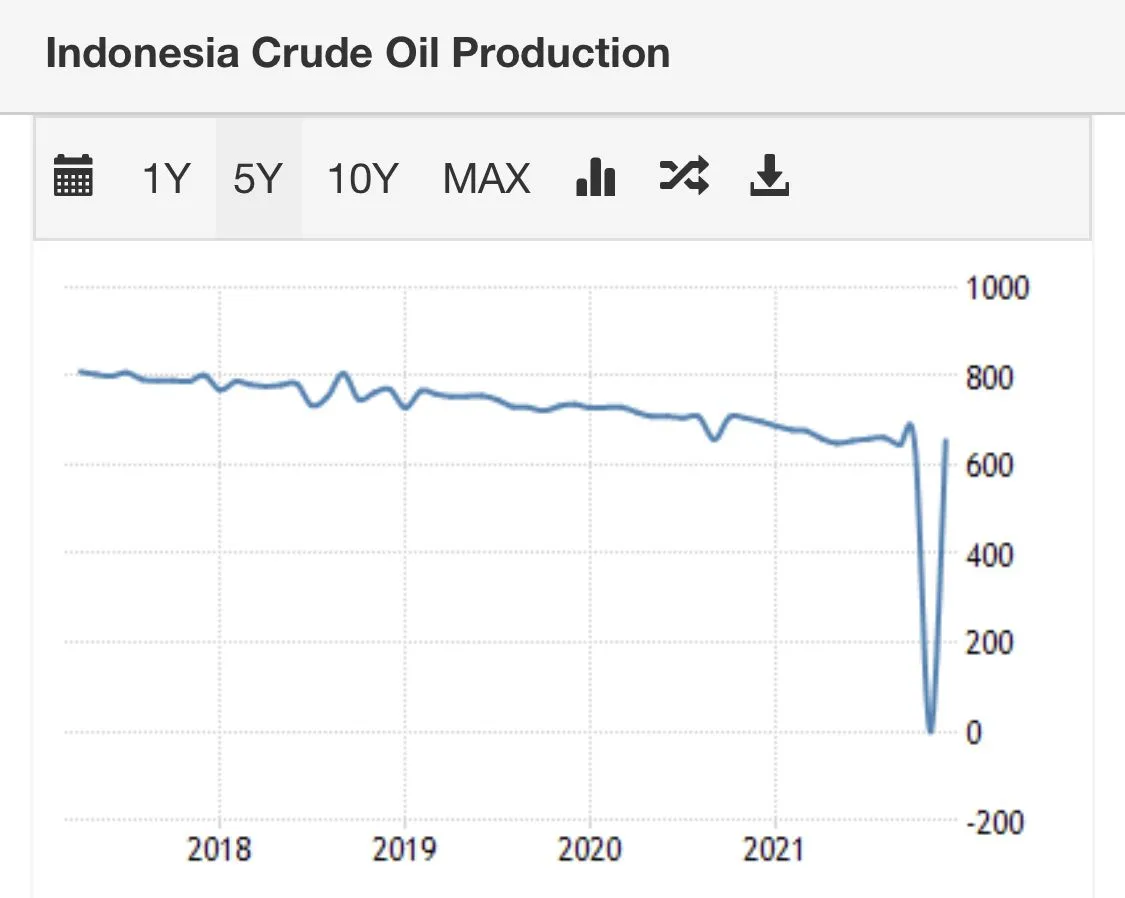Switch to the 10Y time range
The image size is (1125, 898).
pyautogui.click(x=363, y=179)
